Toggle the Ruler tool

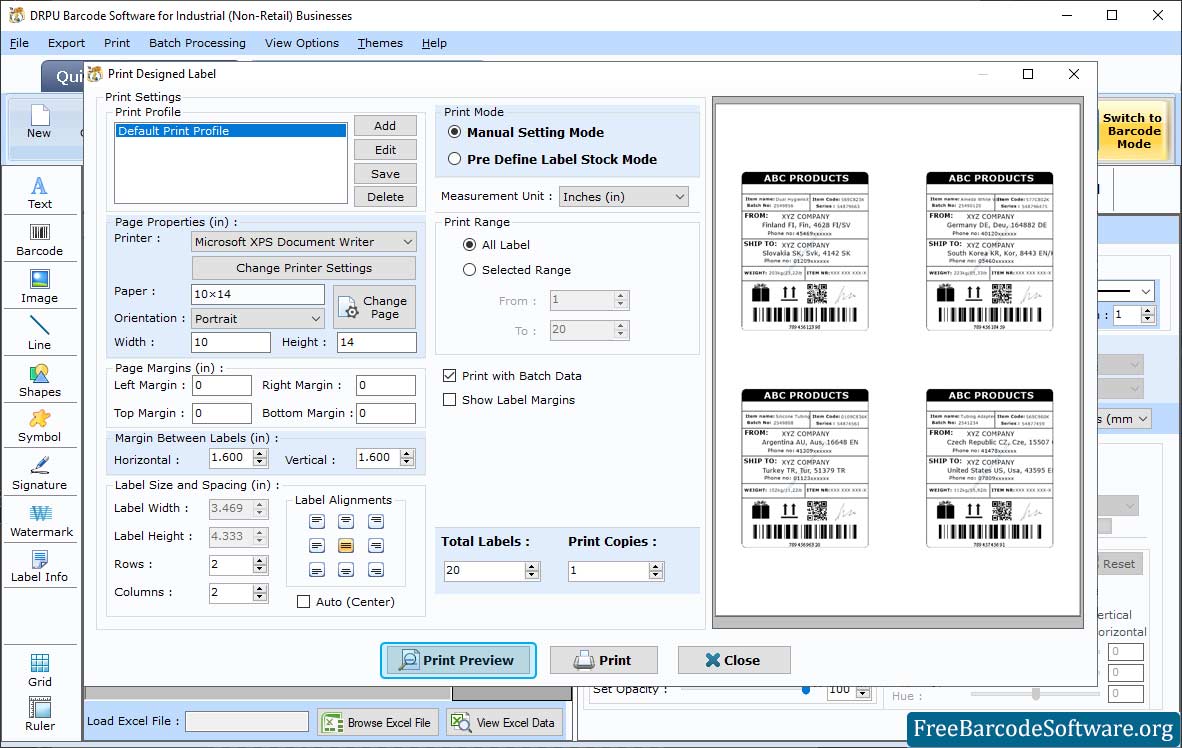point(39,714)
